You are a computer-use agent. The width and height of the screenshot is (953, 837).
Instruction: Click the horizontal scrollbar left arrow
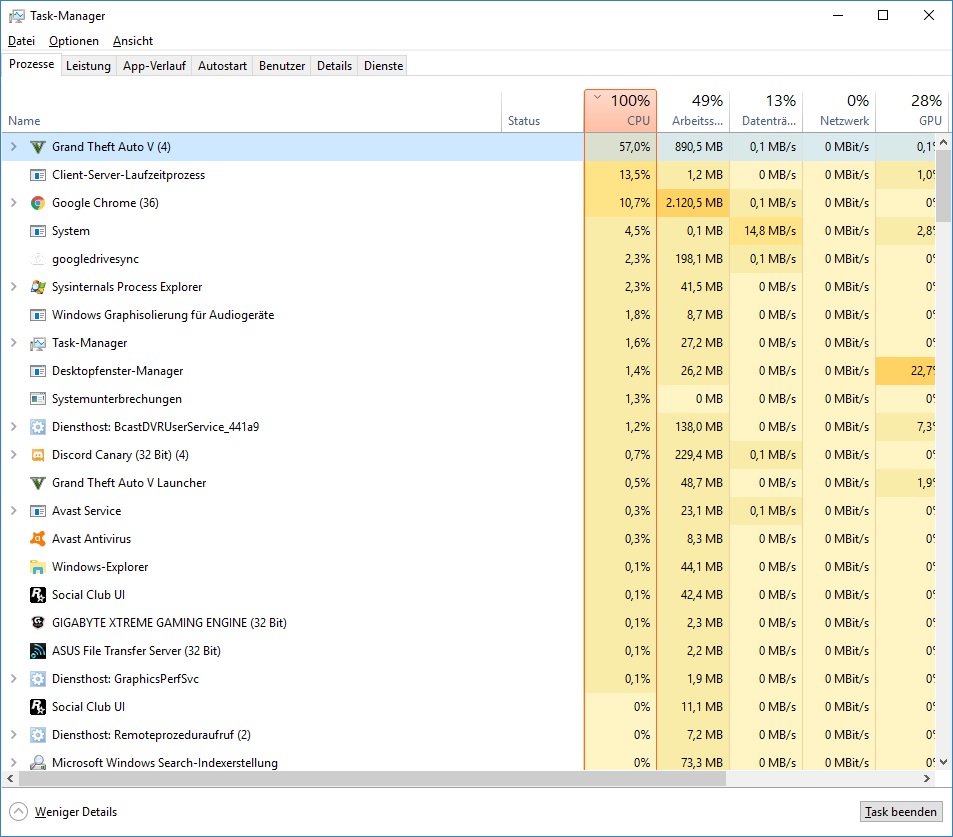10,778
